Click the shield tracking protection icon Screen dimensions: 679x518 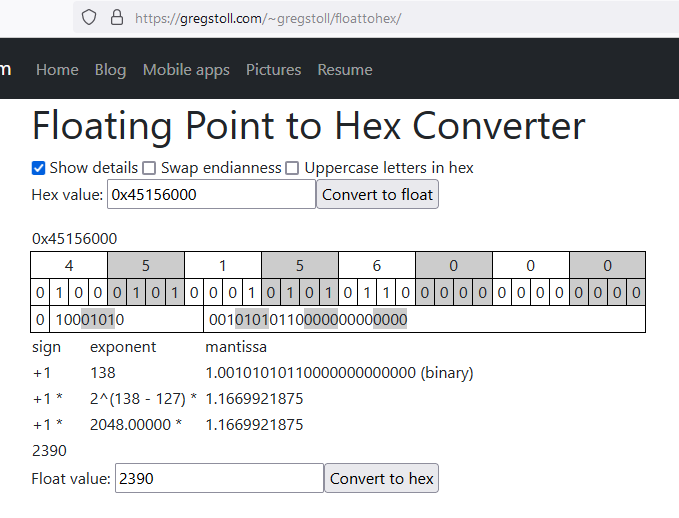pyautogui.click(x=89, y=18)
